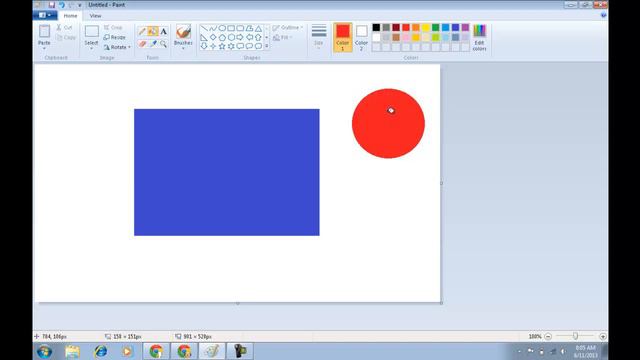640x360 pixels.
Task: Open the Paint file menu button
Action: pyautogui.click(x=45, y=16)
